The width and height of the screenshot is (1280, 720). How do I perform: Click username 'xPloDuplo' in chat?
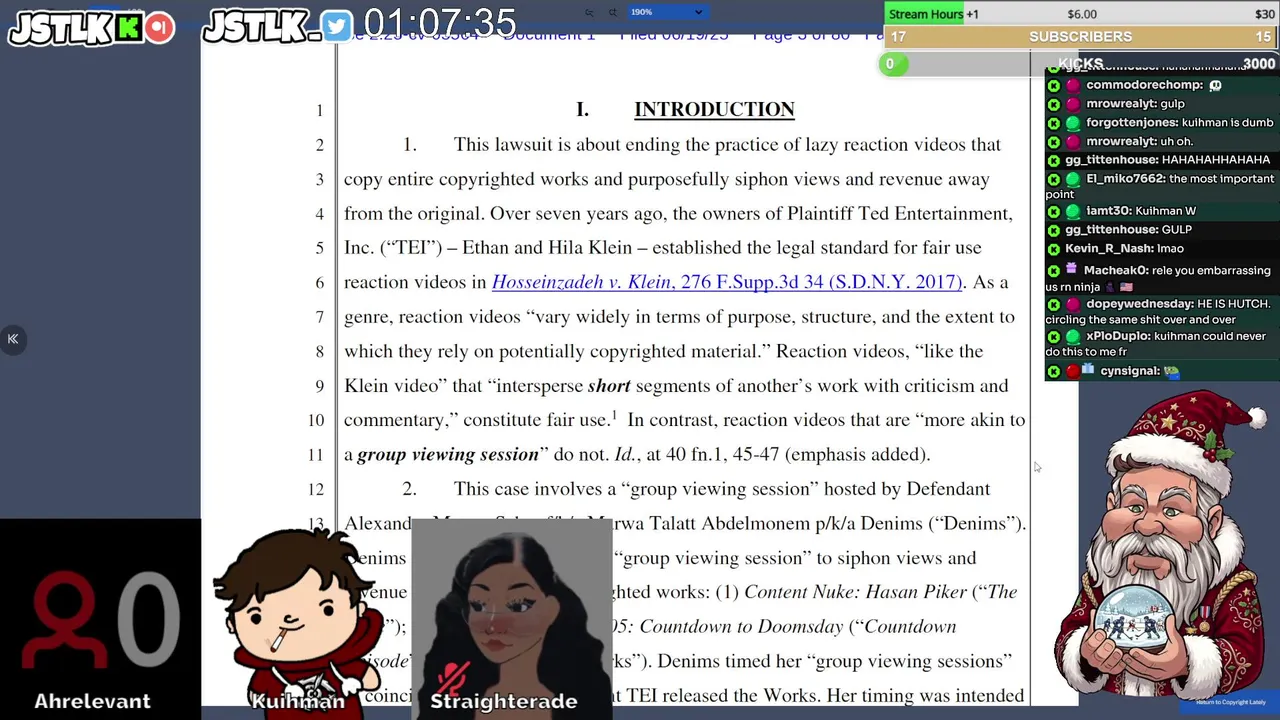(x=1118, y=337)
